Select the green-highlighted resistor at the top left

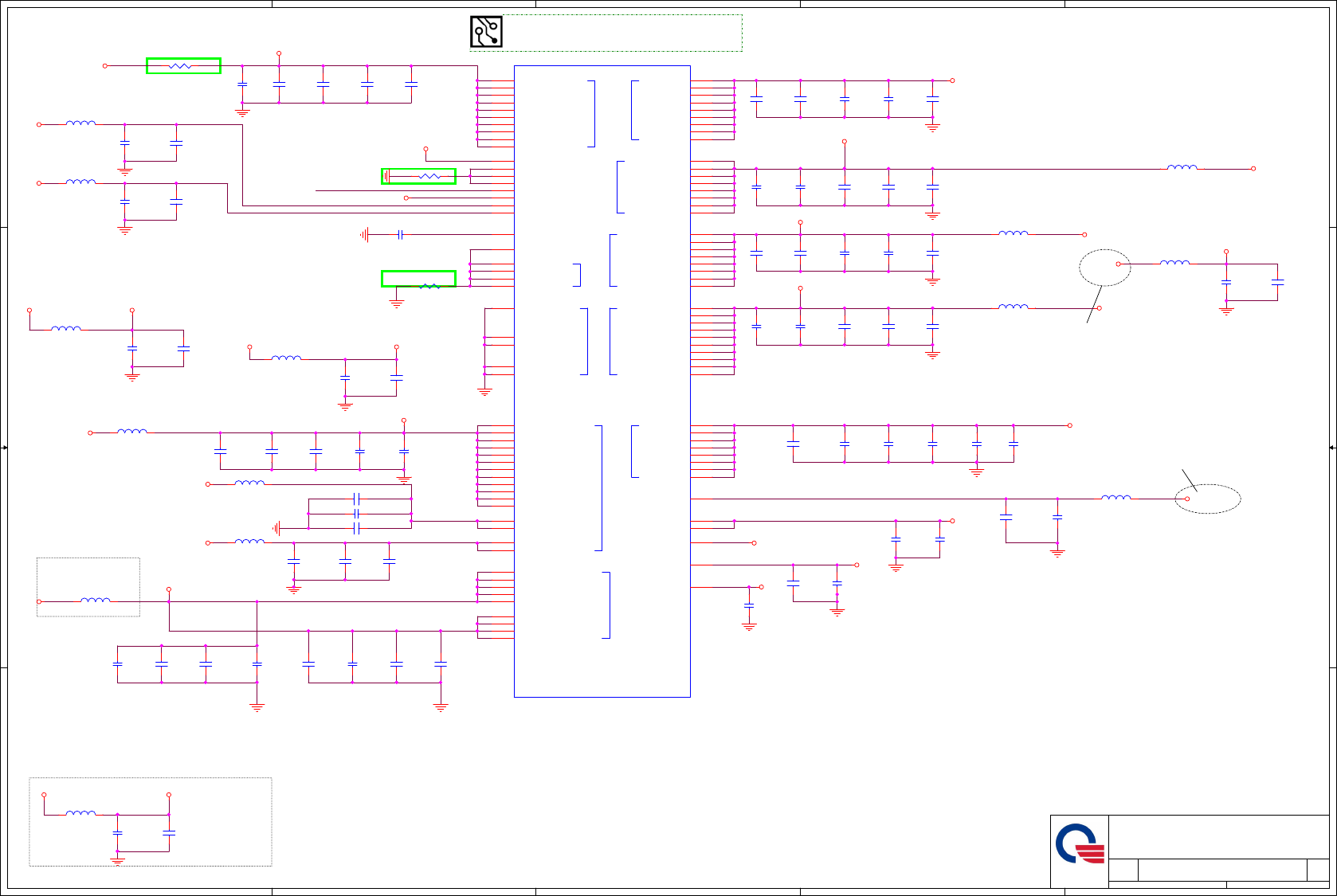[x=183, y=66]
